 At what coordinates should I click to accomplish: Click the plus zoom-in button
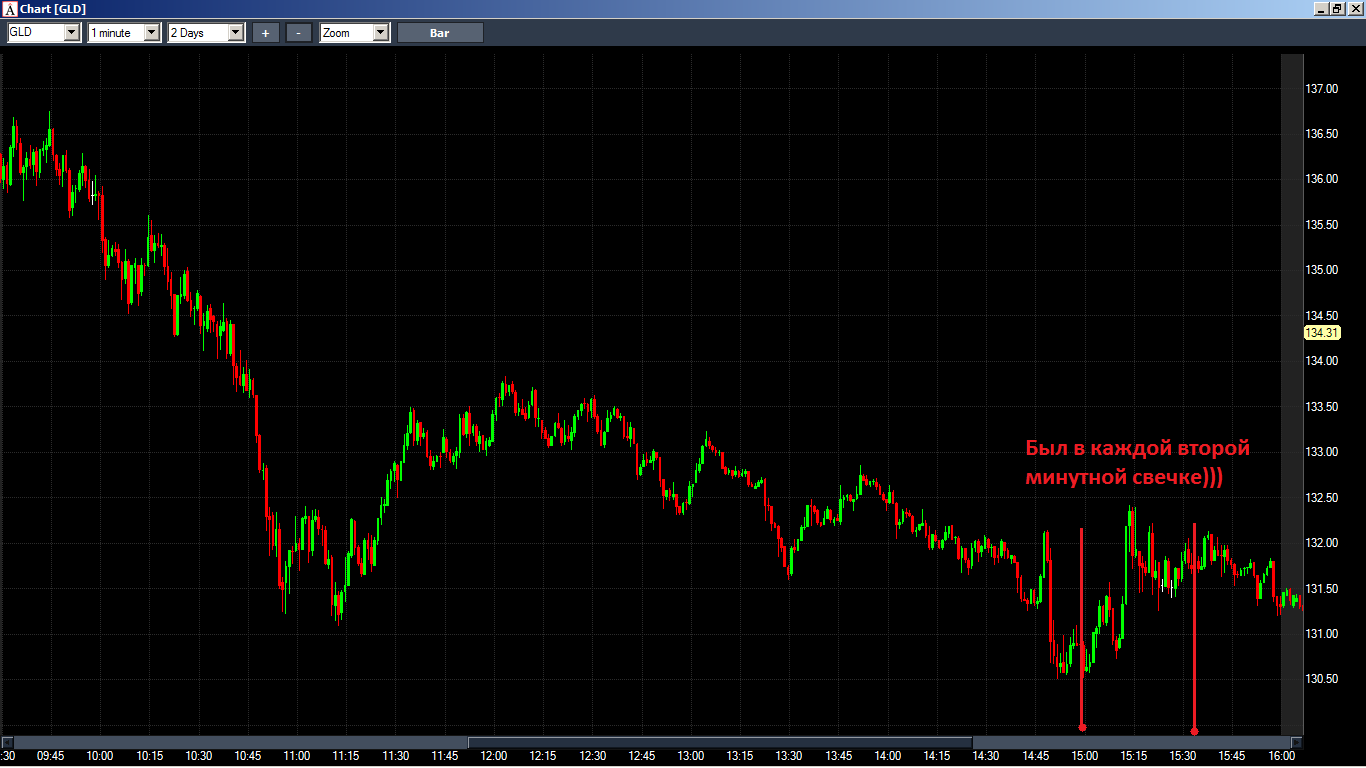[265, 33]
